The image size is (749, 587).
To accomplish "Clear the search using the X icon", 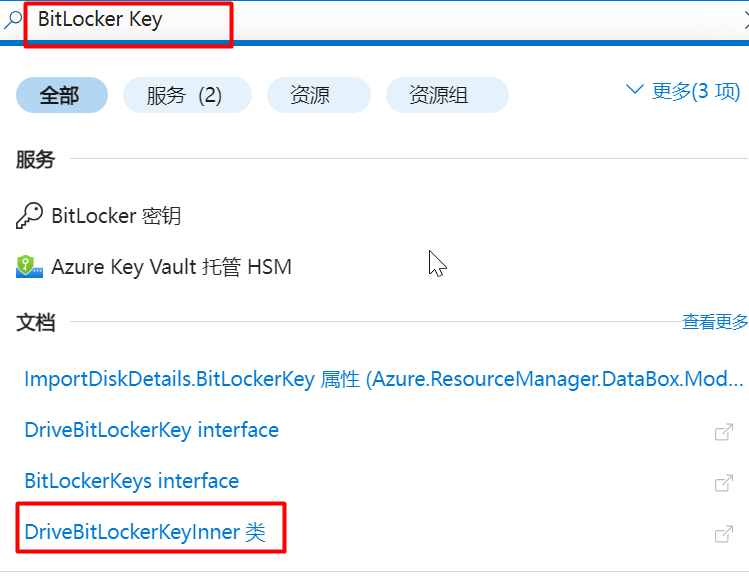I will [746, 20].
